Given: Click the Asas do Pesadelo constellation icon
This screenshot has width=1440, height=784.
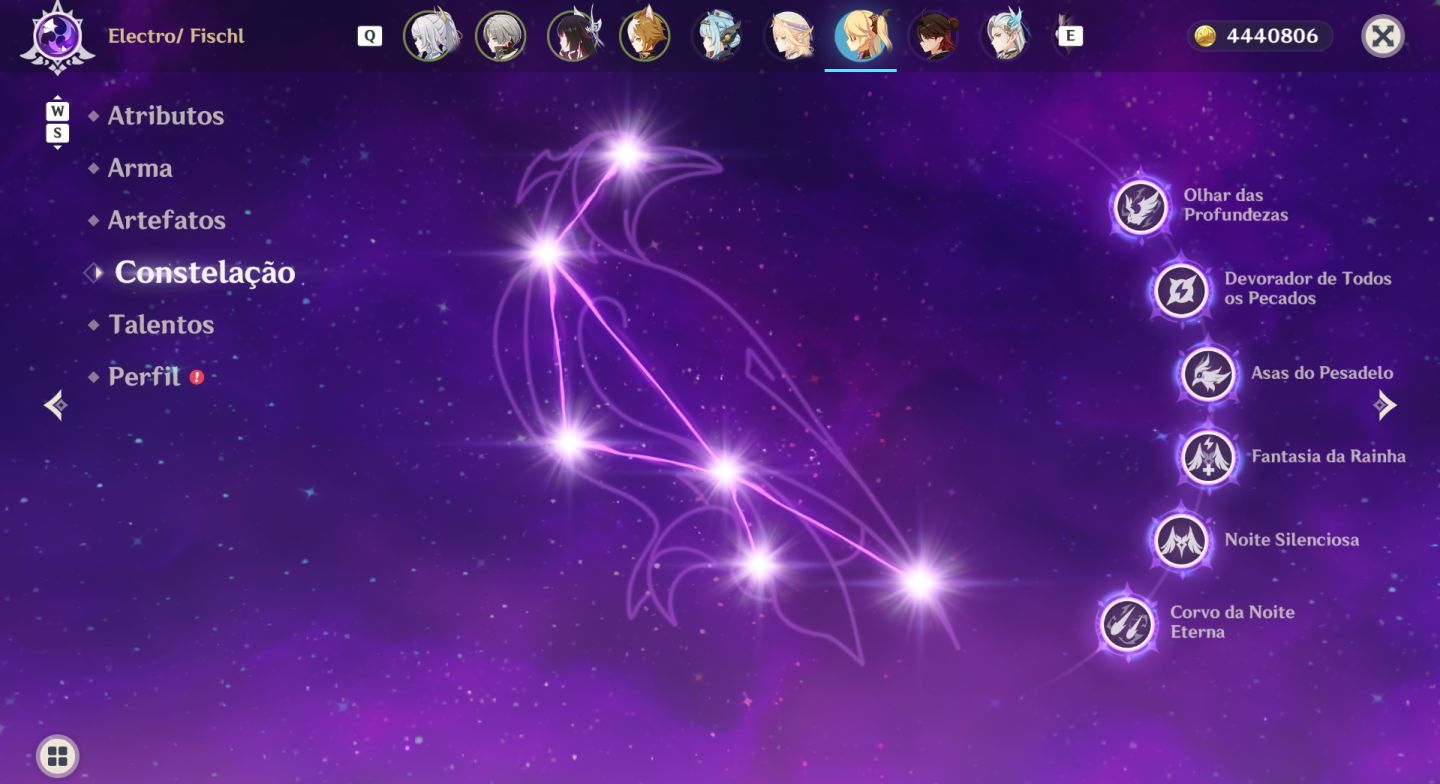Looking at the screenshot, I should point(1208,374).
